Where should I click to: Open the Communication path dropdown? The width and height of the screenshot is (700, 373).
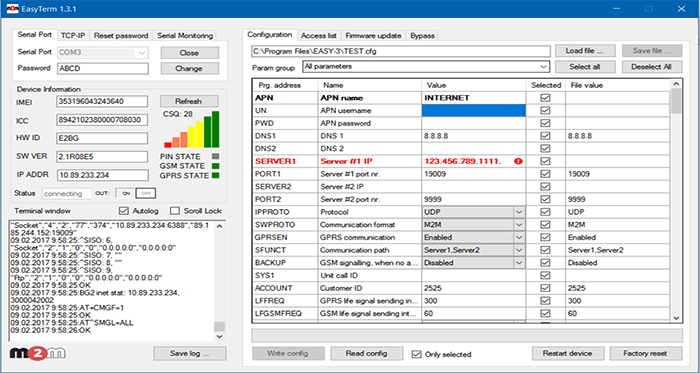click(473, 250)
